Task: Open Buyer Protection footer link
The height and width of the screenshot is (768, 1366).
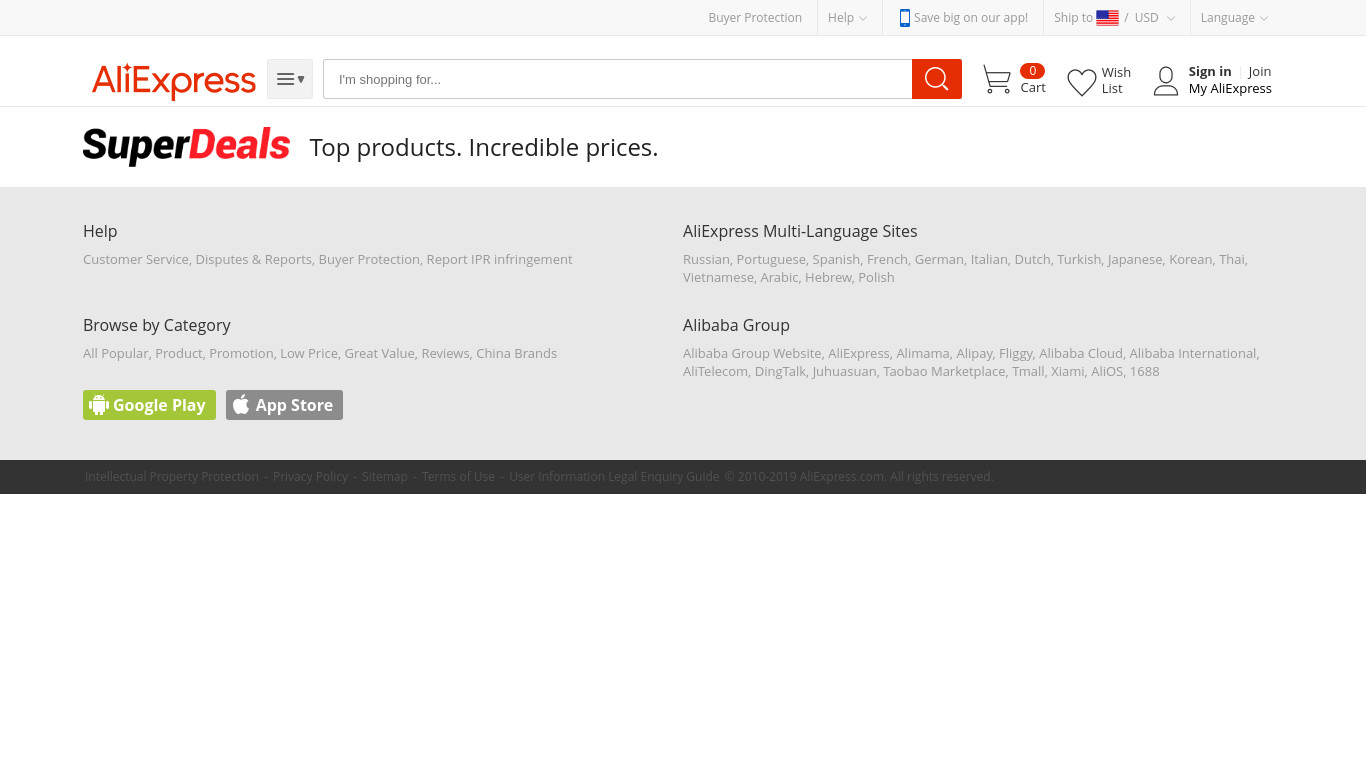Action: (369, 259)
